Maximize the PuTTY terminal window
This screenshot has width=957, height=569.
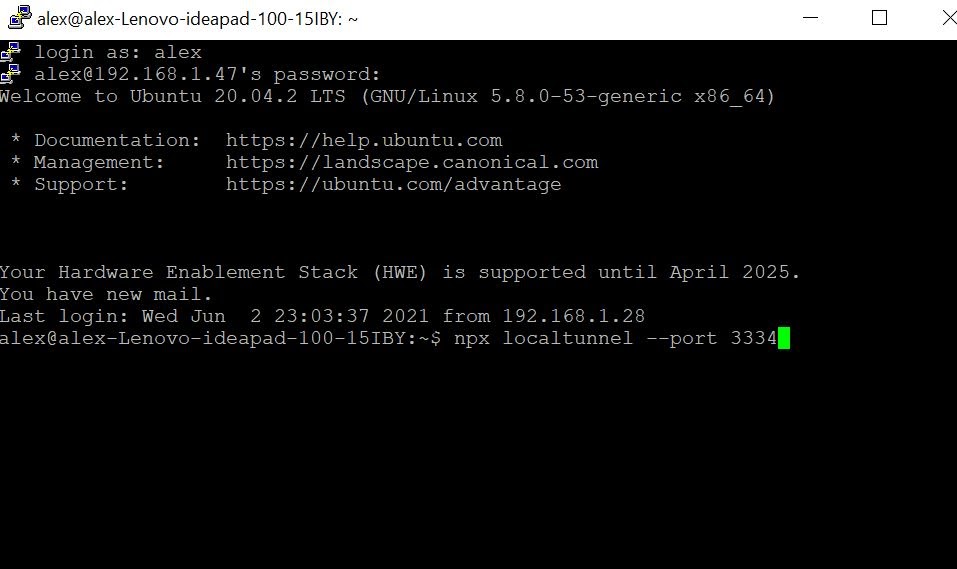click(879, 18)
